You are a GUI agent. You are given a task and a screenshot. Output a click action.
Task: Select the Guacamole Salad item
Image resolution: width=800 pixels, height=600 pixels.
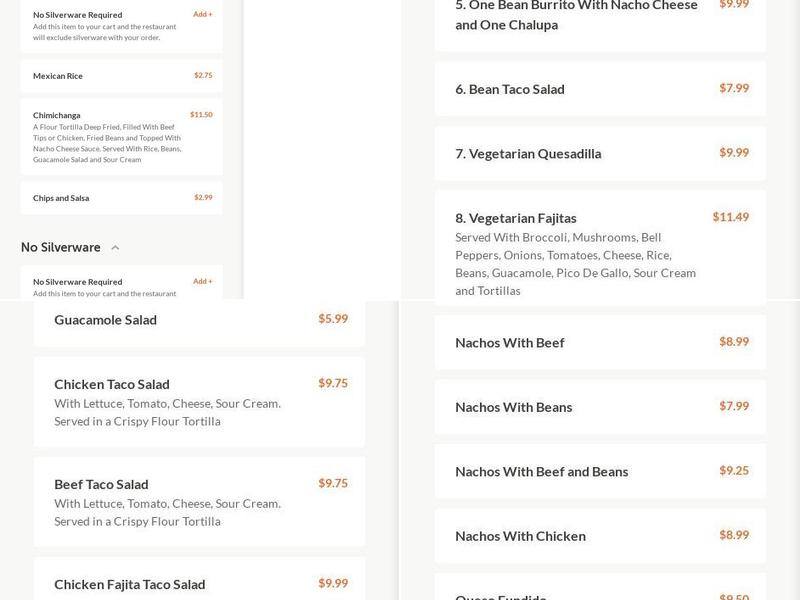pos(200,319)
